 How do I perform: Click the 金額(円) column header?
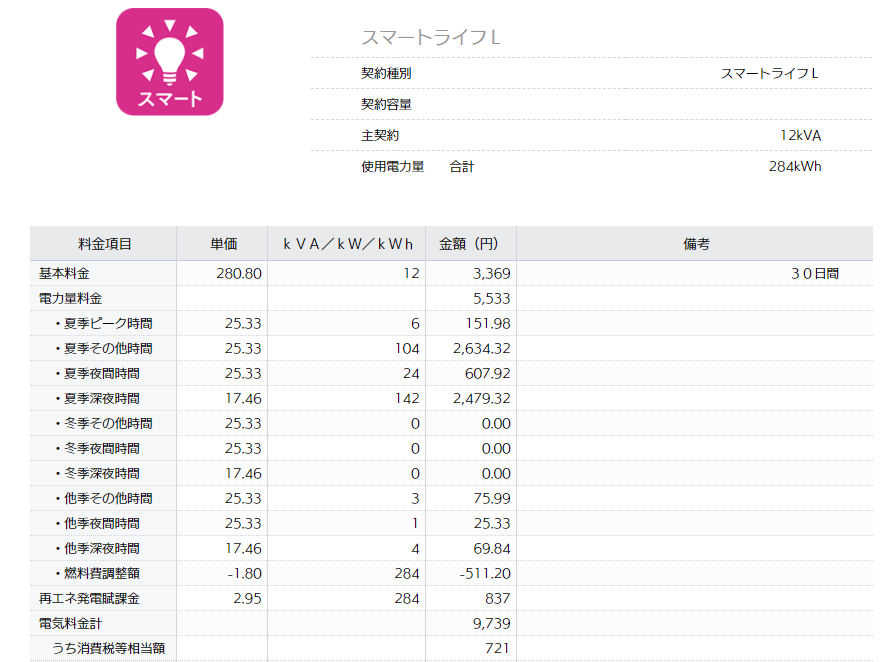[469, 244]
